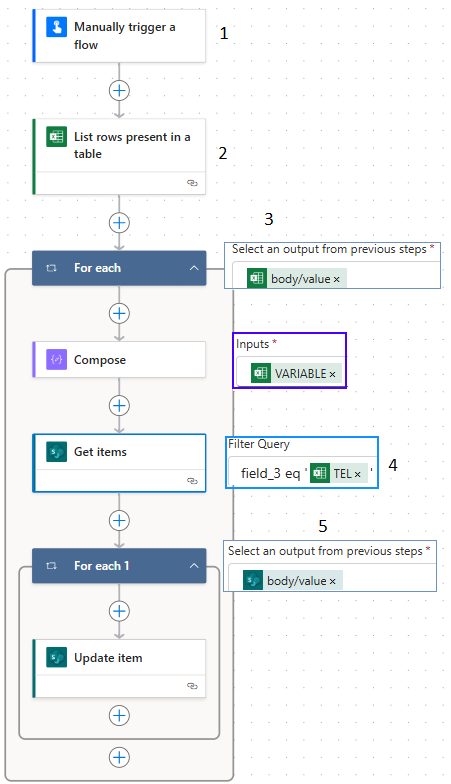Click connection link icon on Get items card

click(192, 481)
